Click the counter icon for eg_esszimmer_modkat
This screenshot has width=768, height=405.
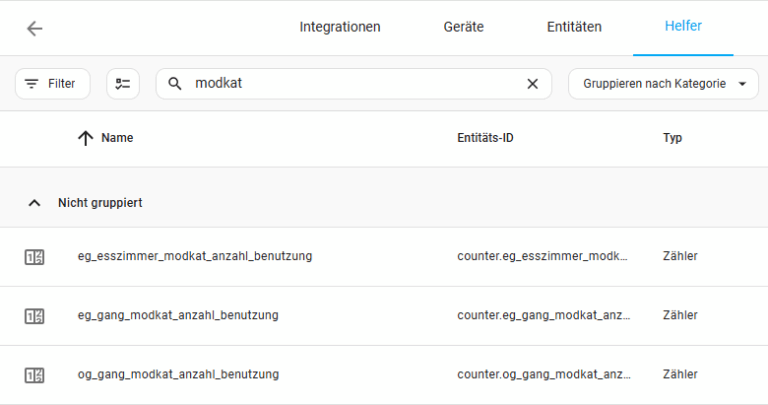pyautogui.click(x=34, y=257)
